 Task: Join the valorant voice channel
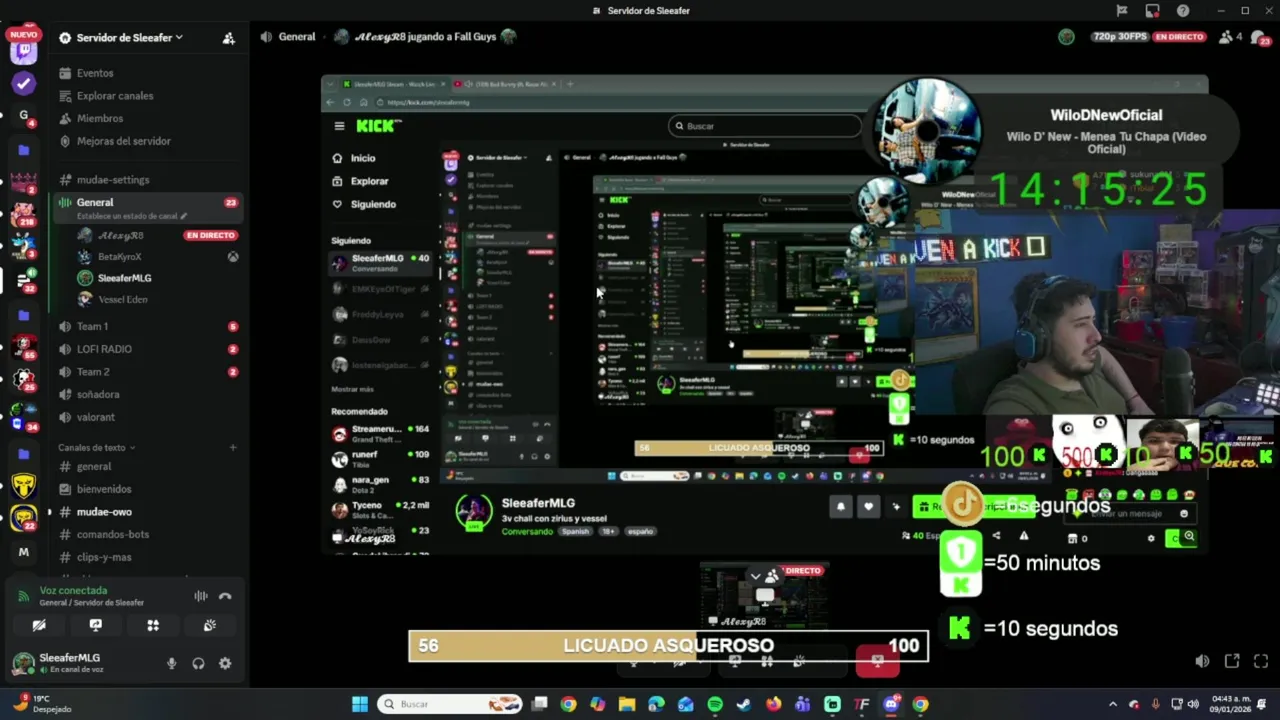96,417
